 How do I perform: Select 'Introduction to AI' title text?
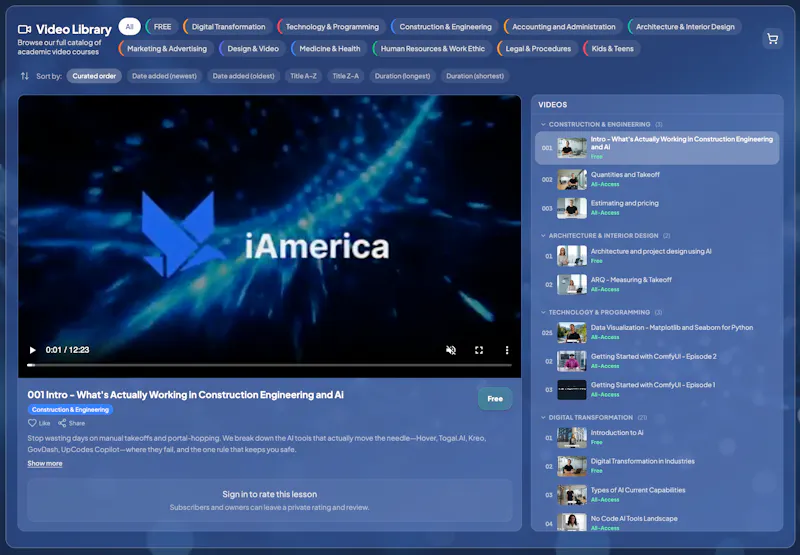617,433
